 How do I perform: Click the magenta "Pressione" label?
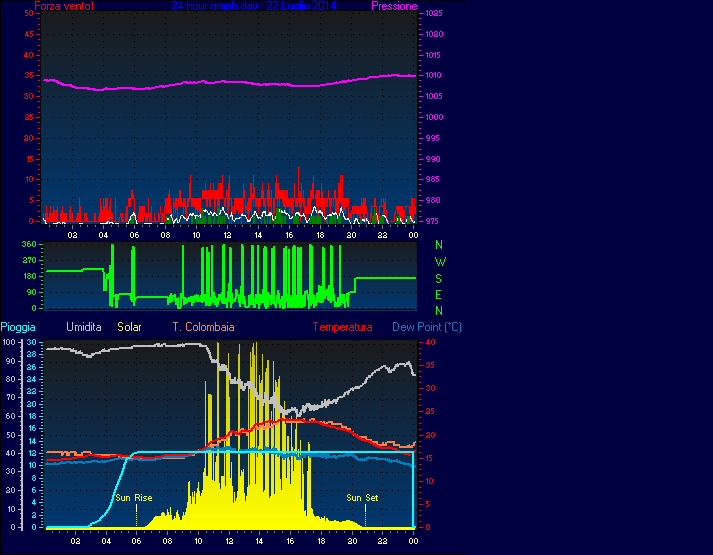coord(394,6)
